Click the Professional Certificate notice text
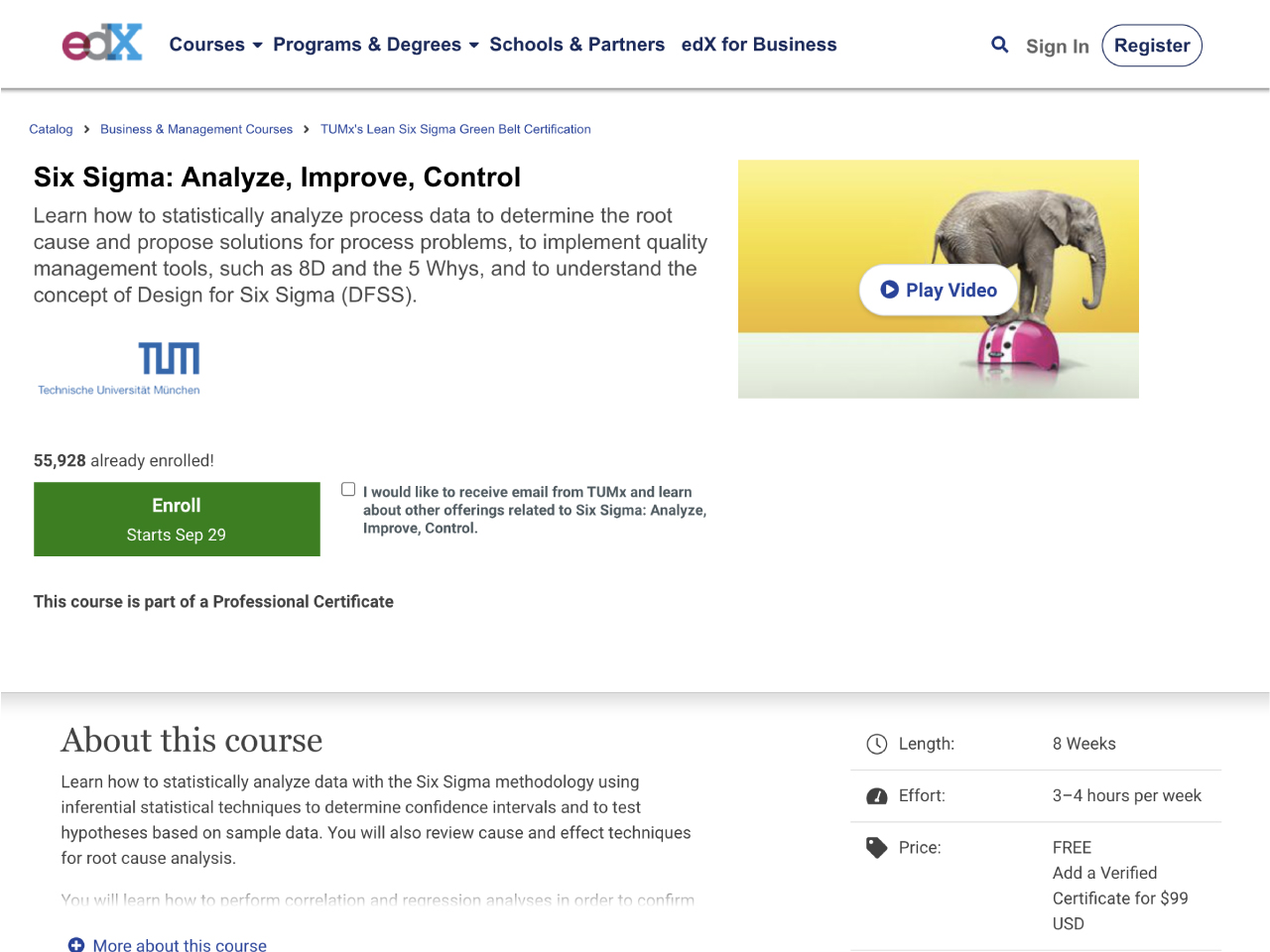Screen dimensions: 1270x952 tap(213, 602)
